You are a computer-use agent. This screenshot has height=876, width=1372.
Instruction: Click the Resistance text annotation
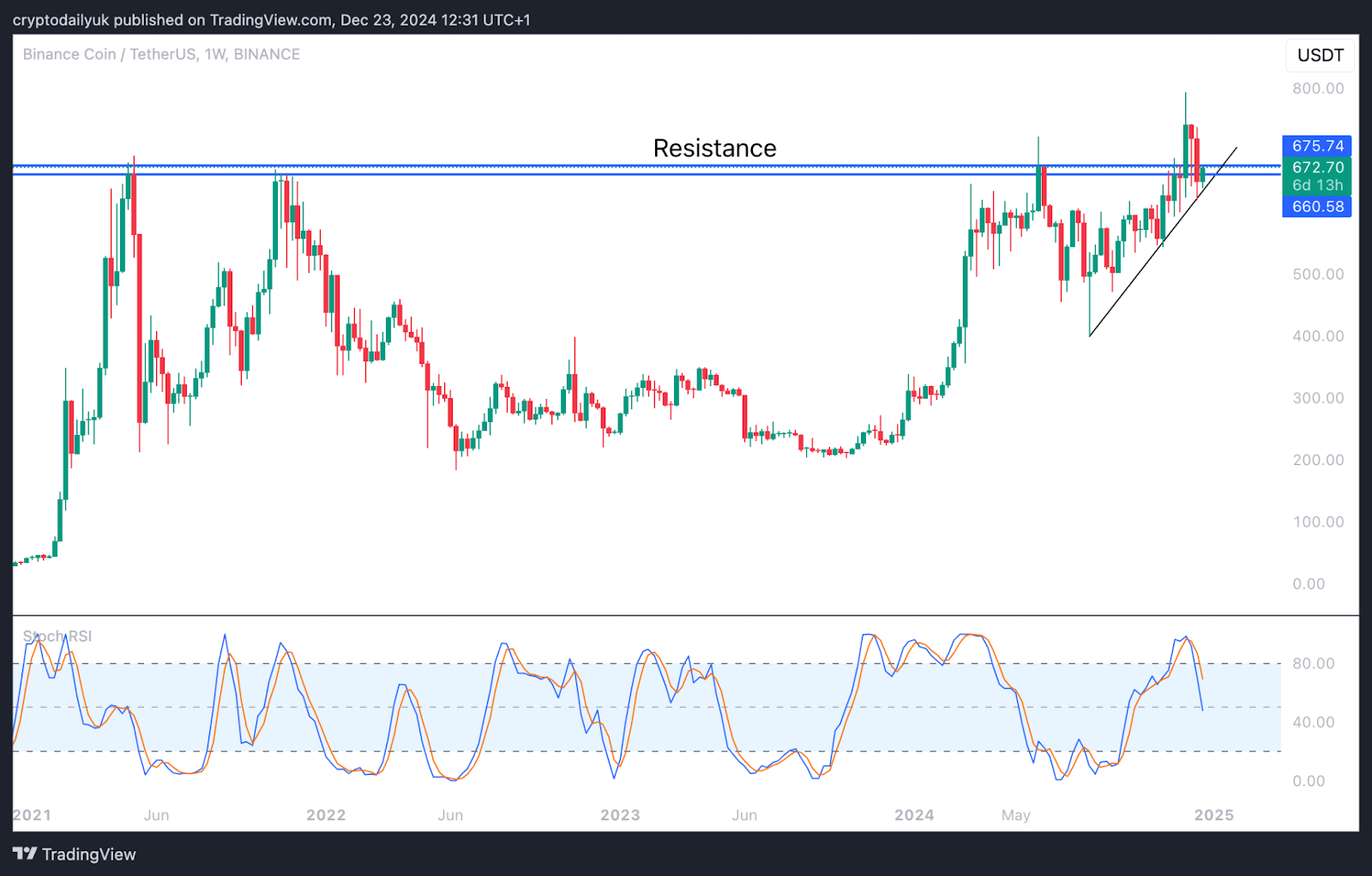click(x=714, y=148)
